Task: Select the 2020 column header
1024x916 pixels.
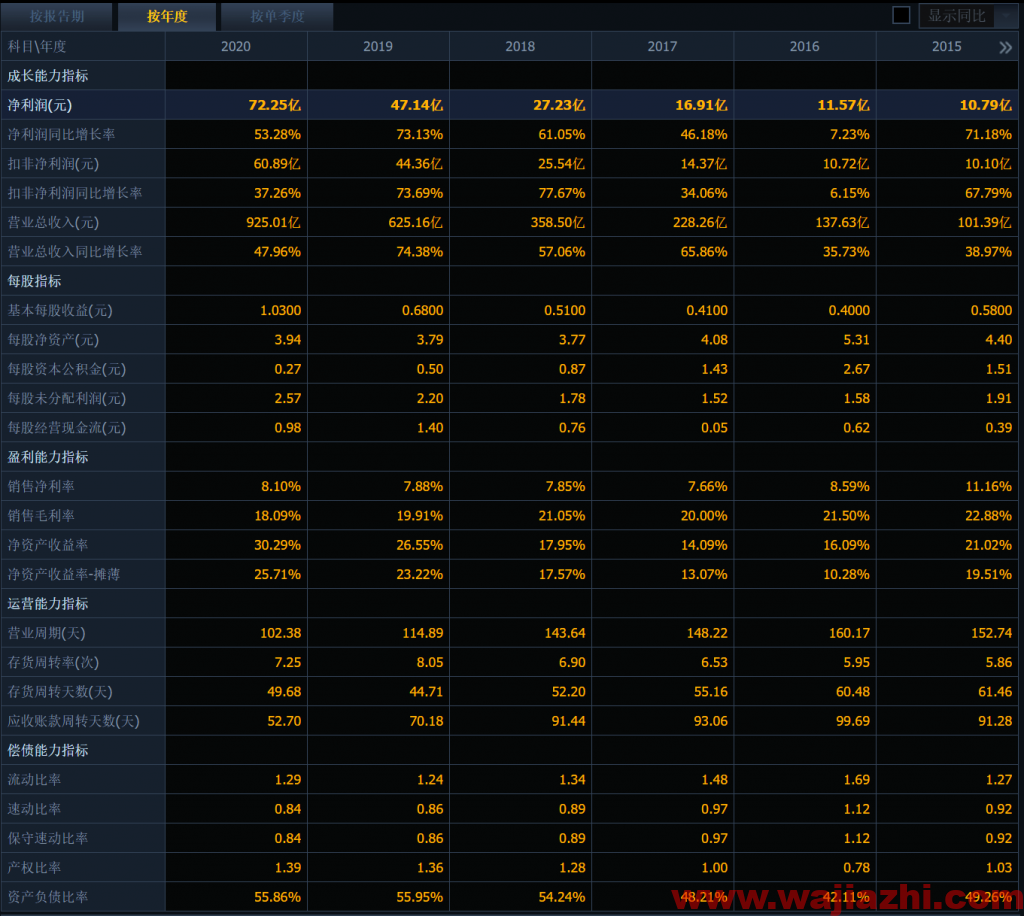Action: pos(236,46)
